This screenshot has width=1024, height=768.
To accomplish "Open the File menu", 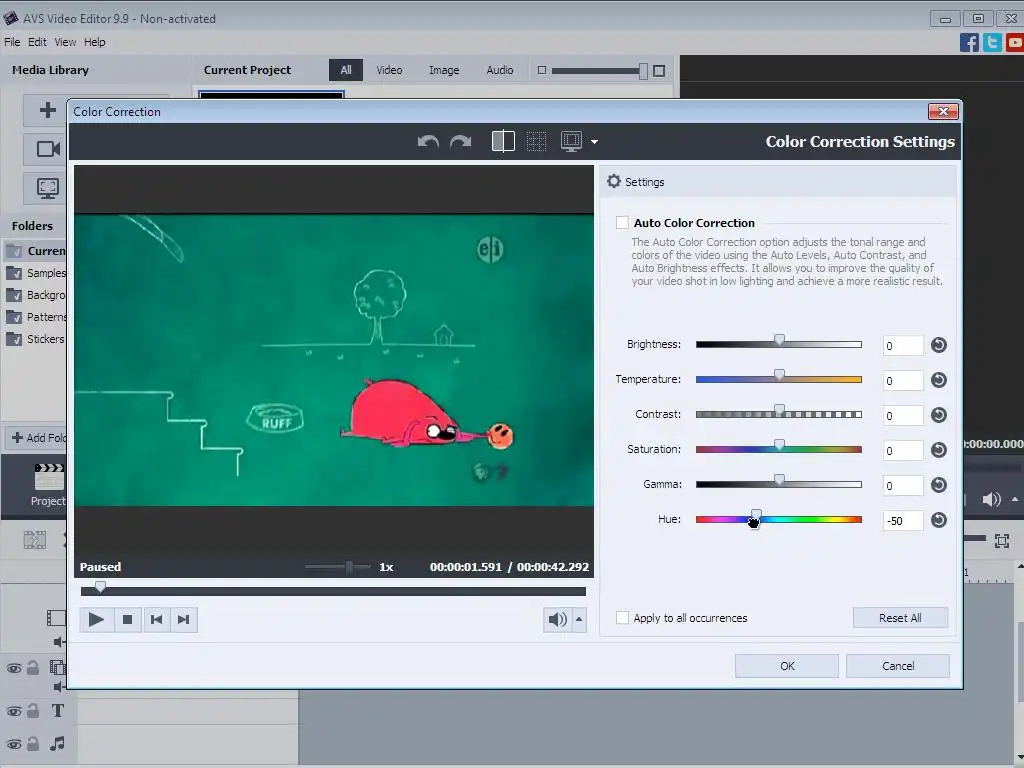I will (12, 42).
